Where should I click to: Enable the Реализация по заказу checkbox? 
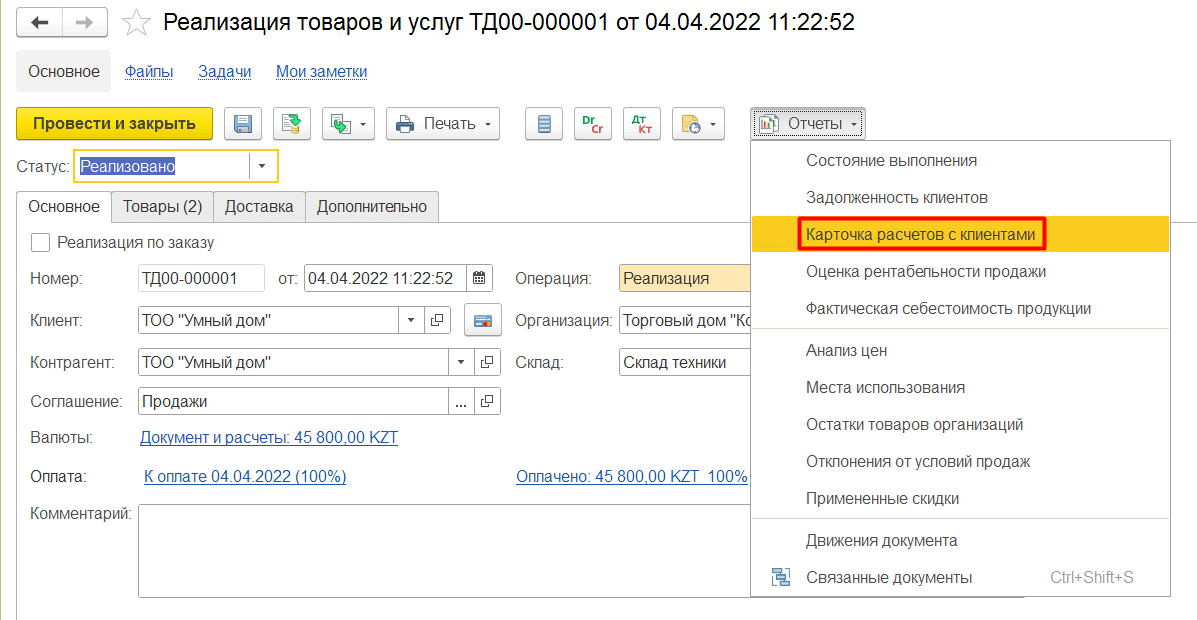pos(40,242)
